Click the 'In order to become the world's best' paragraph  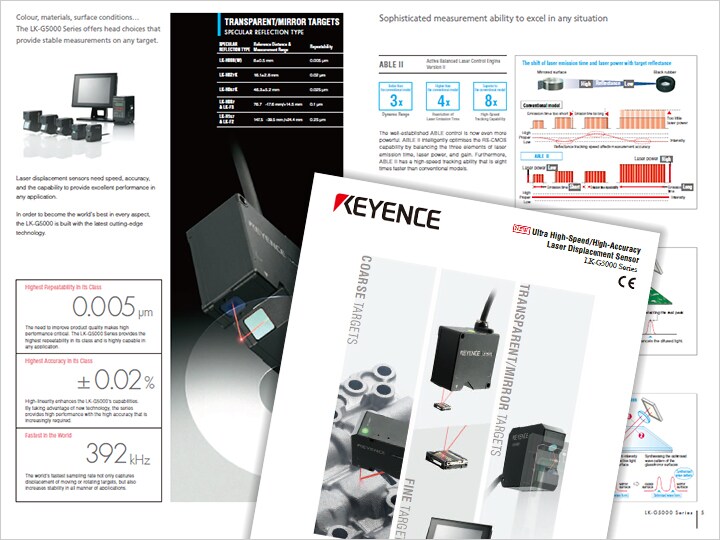pyautogui.click(x=83, y=224)
